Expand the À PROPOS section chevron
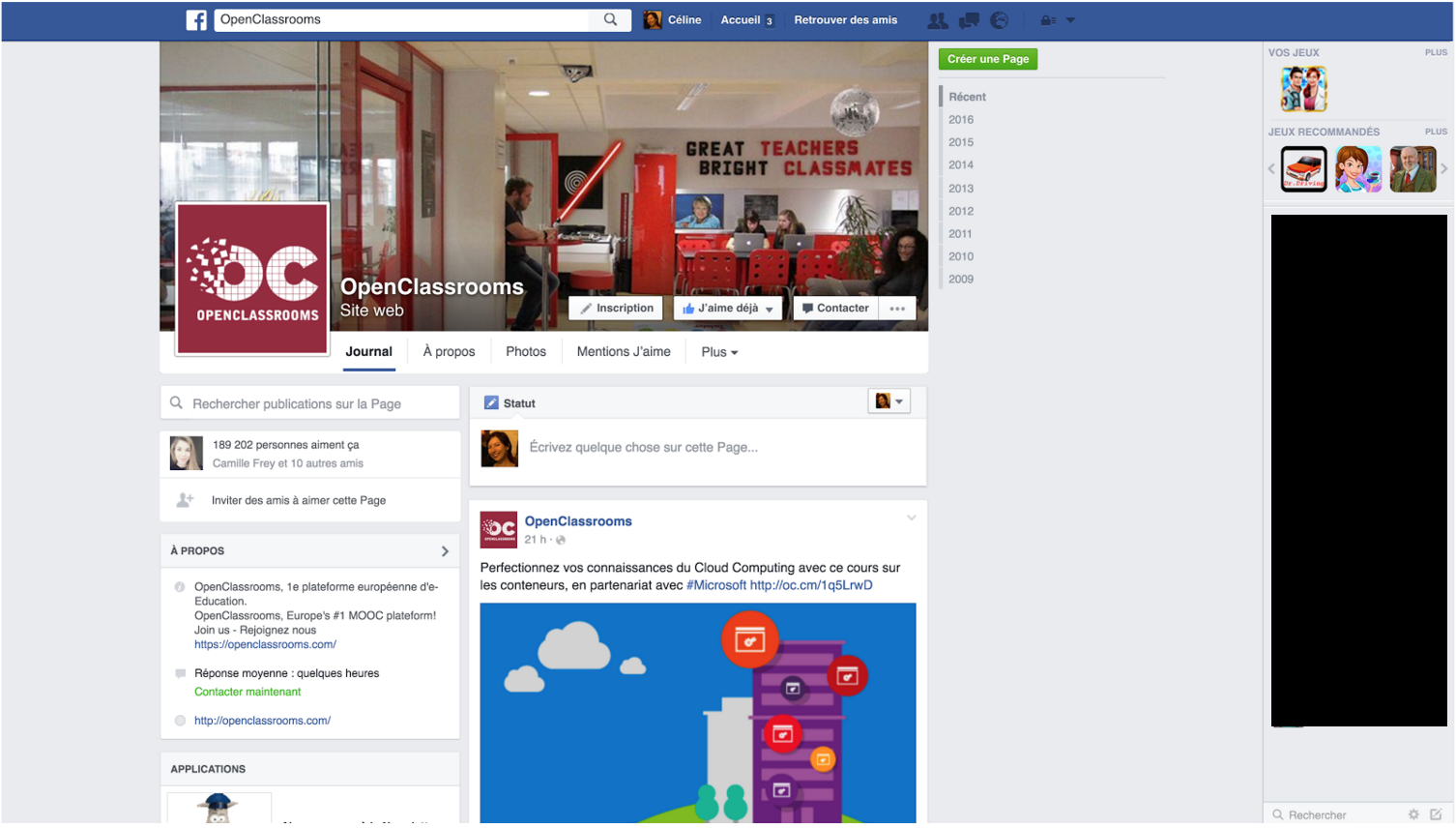The height and width of the screenshot is (828, 1456). (x=445, y=551)
